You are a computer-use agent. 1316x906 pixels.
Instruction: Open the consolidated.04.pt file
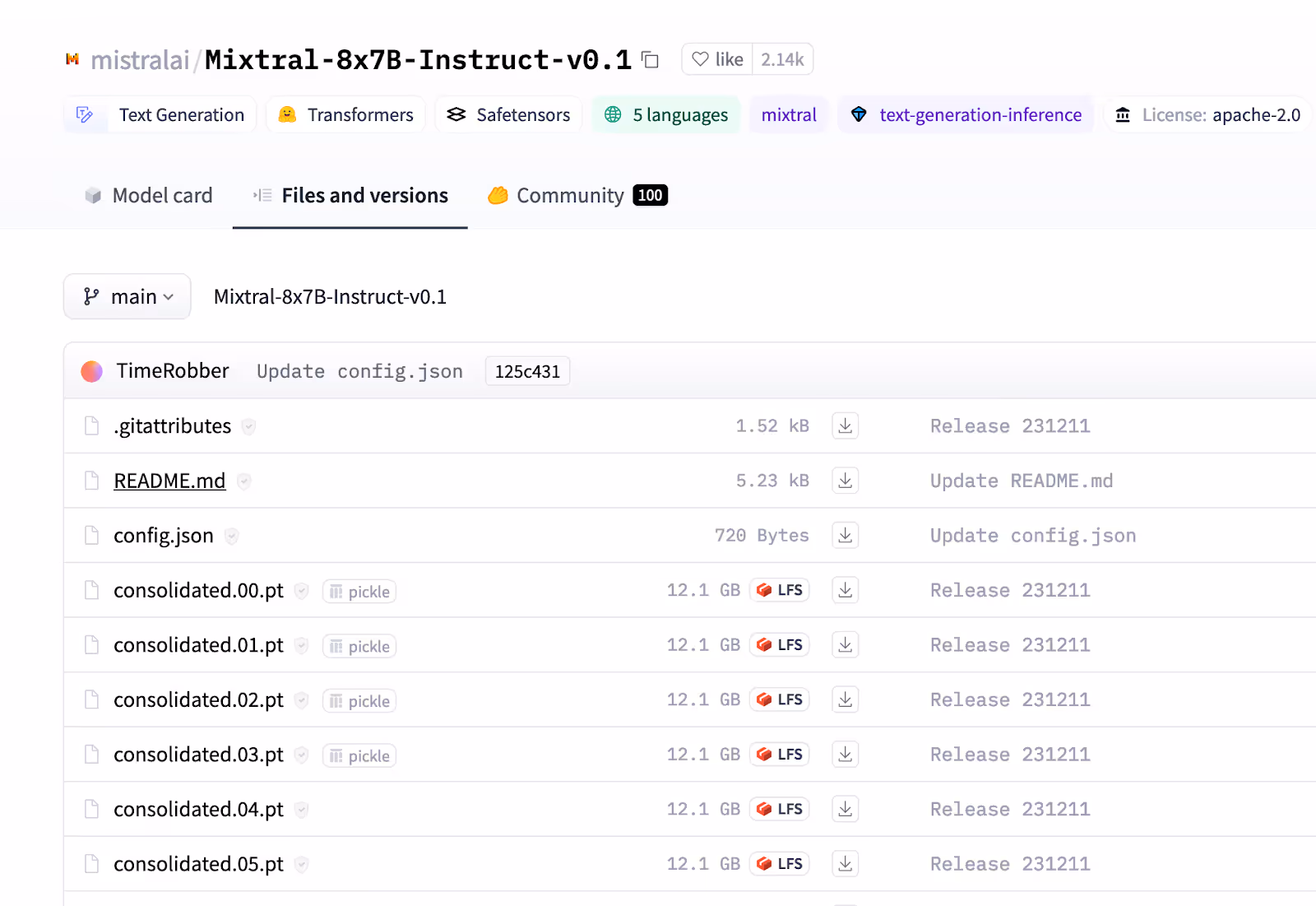tap(198, 810)
